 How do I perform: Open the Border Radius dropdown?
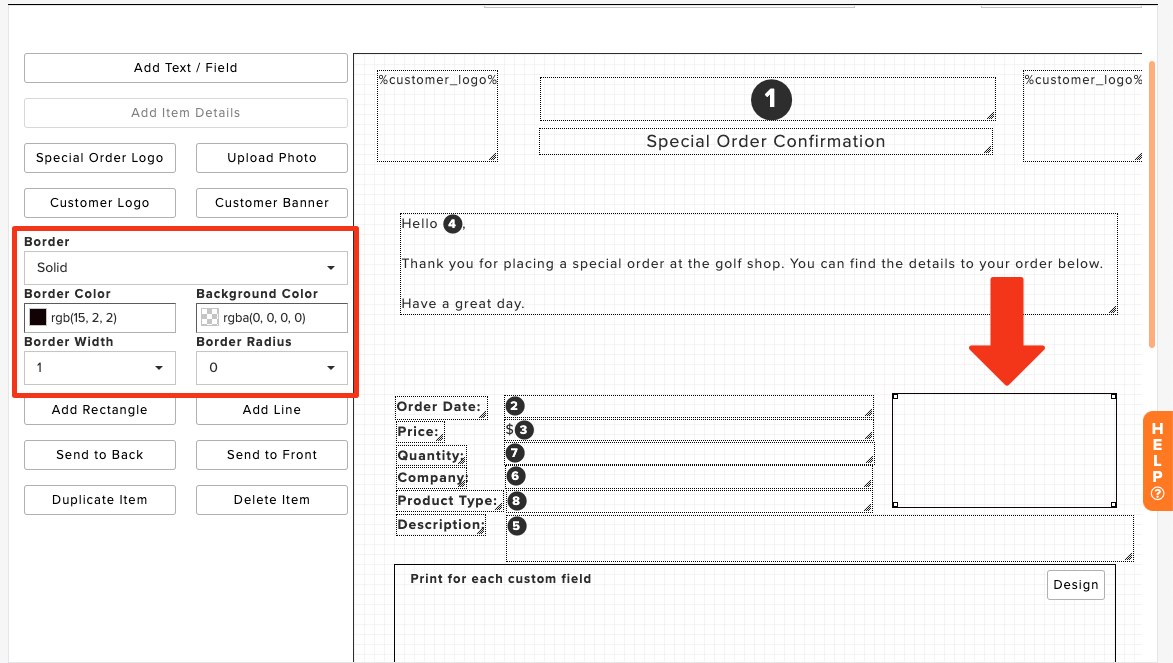[272, 368]
